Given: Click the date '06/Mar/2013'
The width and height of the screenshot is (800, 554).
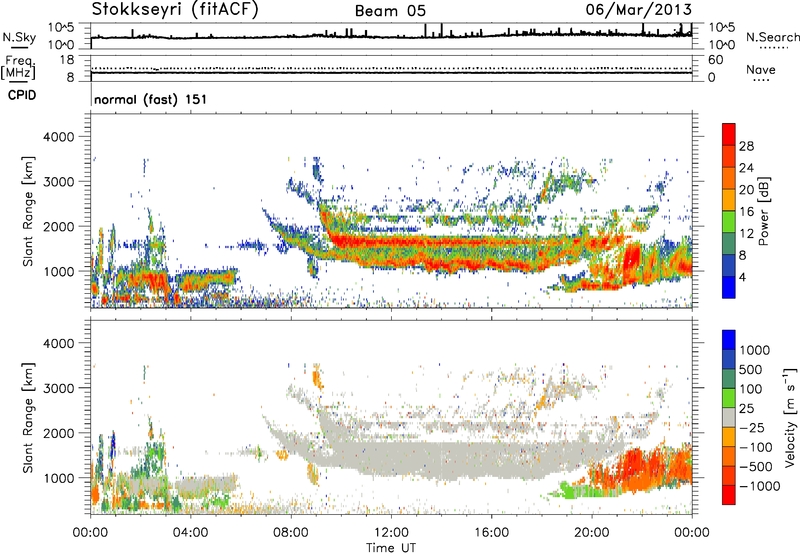Looking at the screenshot, I should pyautogui.click(x=638, y=9).
